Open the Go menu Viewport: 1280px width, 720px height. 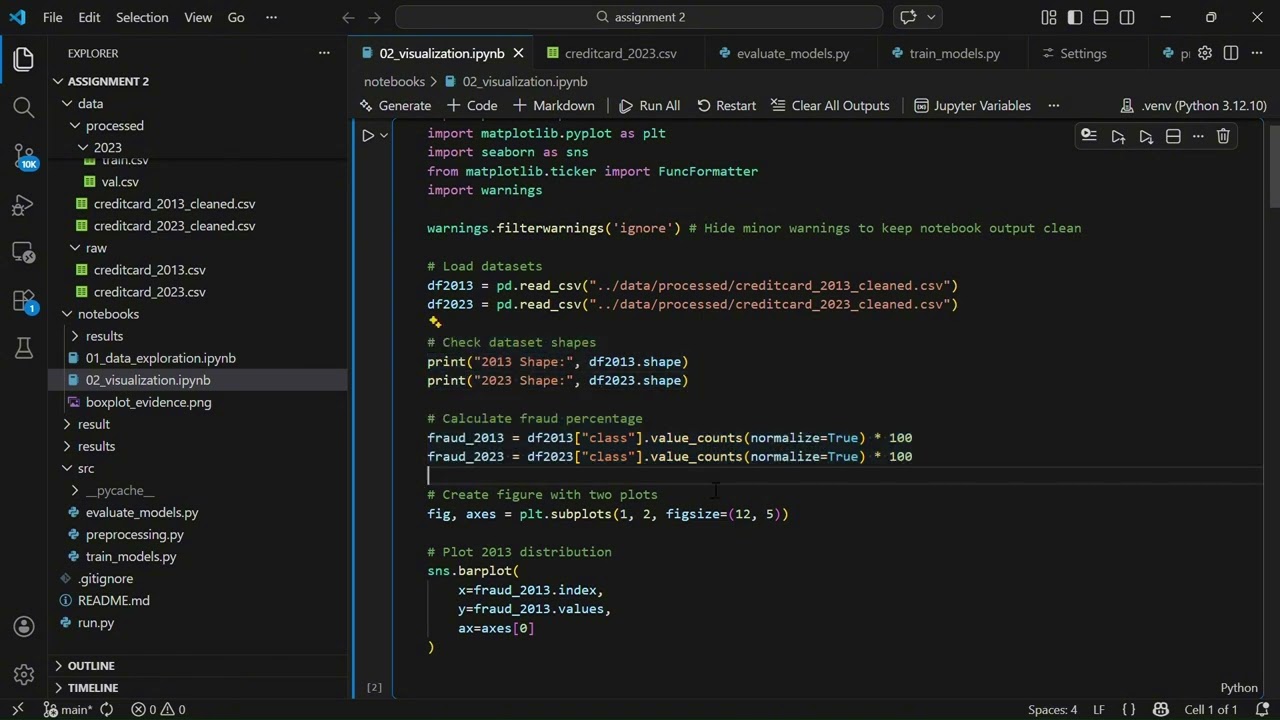(236, 17)
